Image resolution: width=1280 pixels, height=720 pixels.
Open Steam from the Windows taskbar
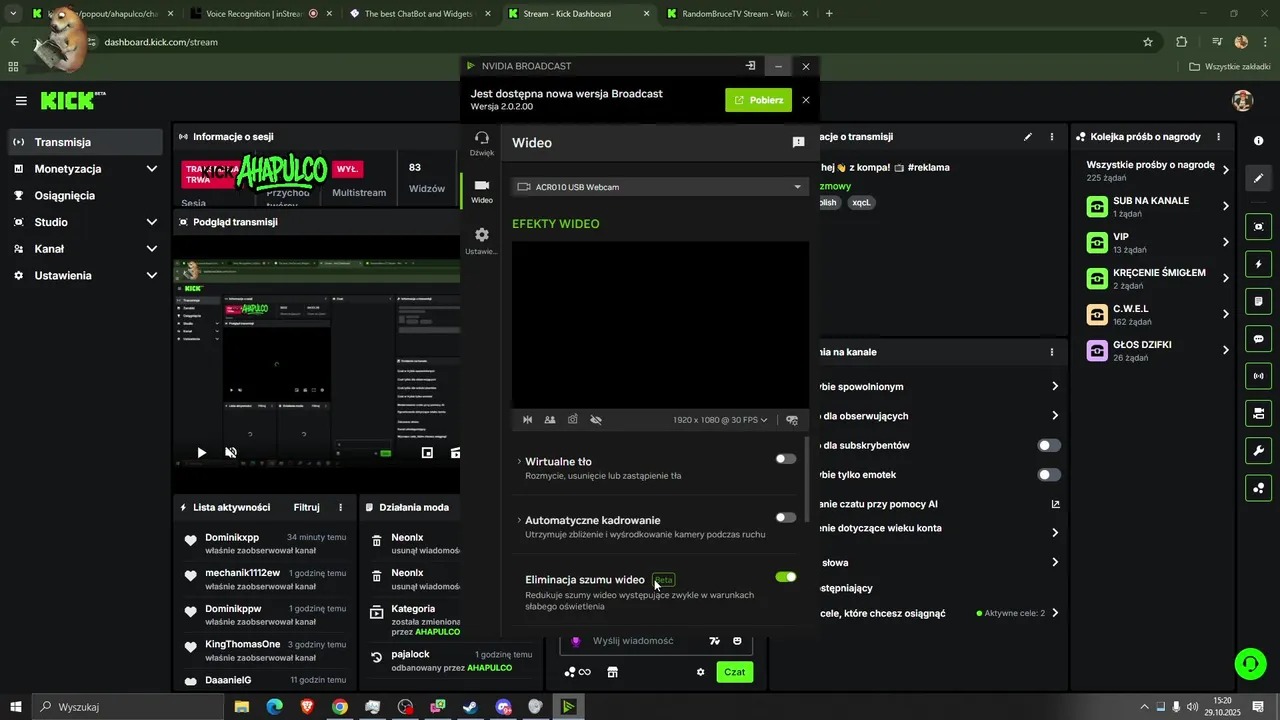(470, 707)
